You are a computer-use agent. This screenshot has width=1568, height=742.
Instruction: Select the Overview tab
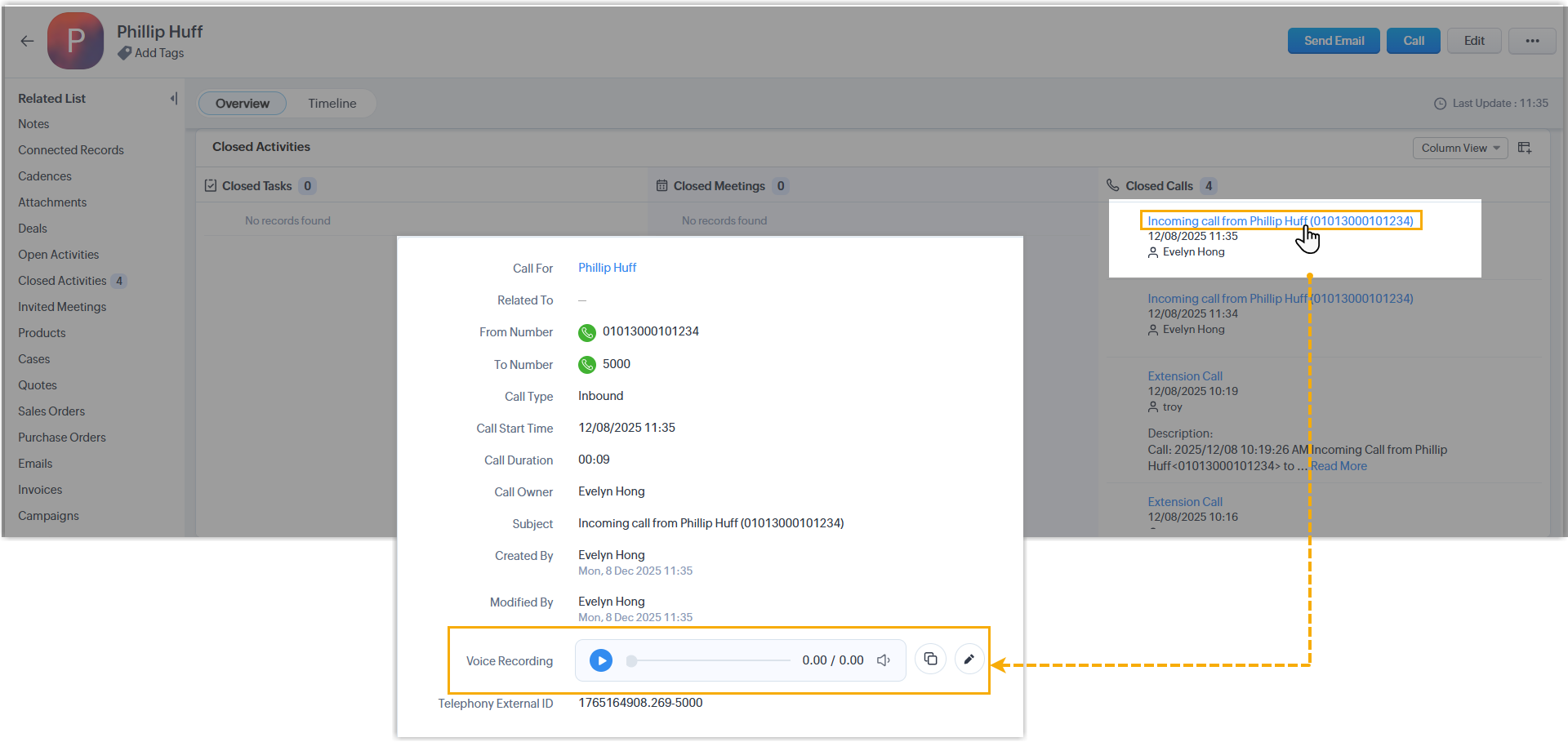point(242,104)
